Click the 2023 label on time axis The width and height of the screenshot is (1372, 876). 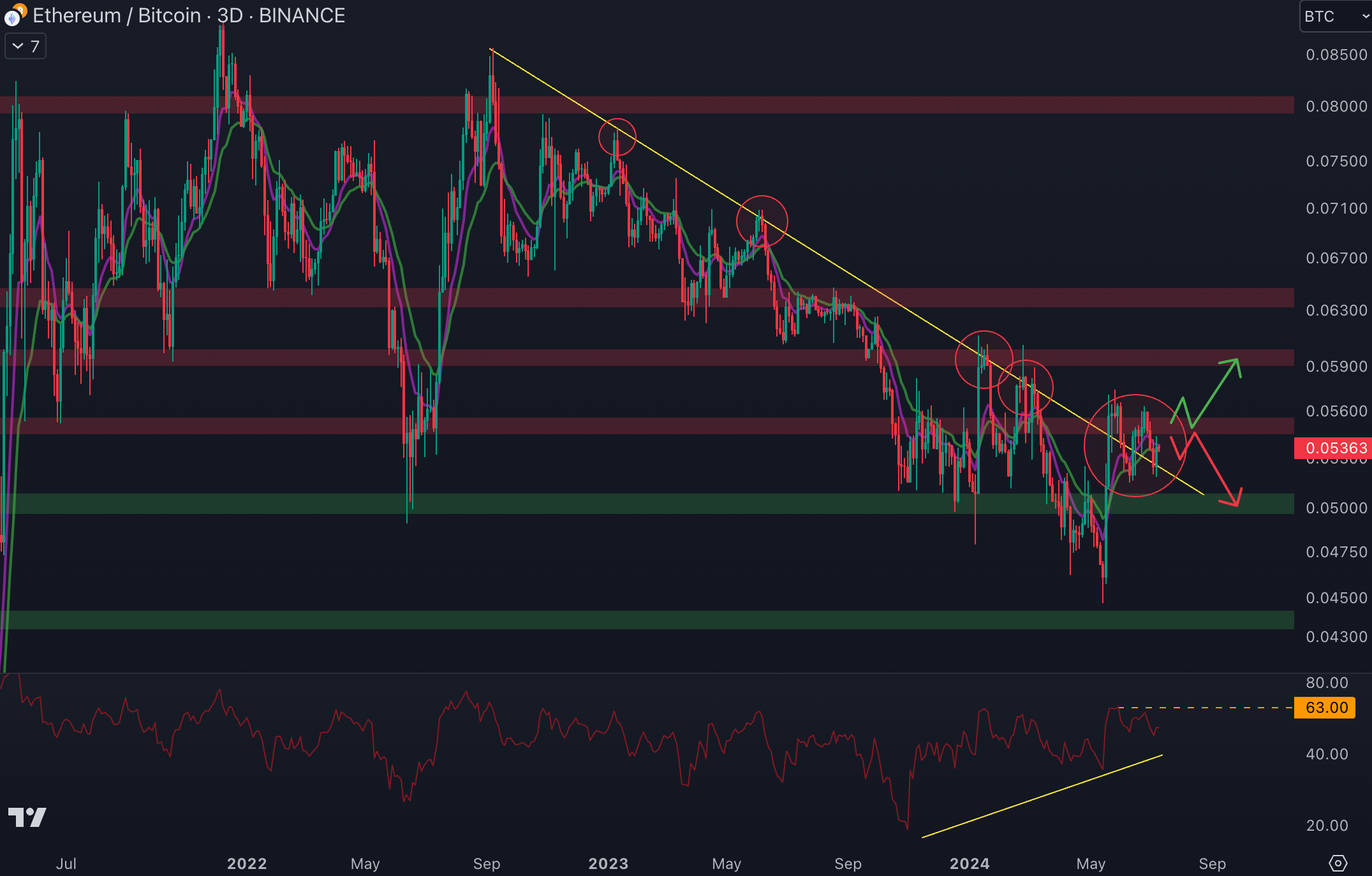coord(608,863)
